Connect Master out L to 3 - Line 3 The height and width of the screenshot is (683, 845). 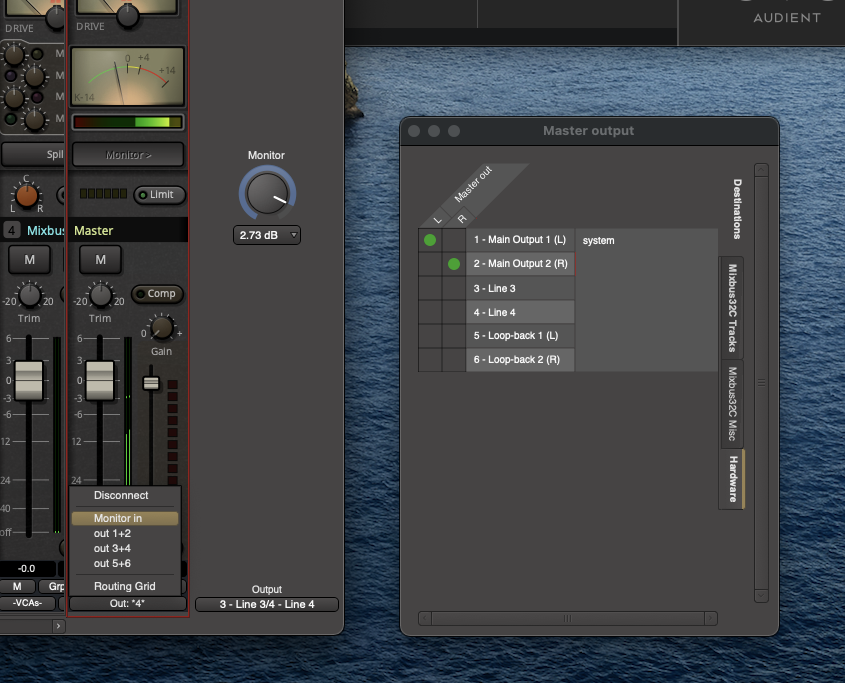430,288
